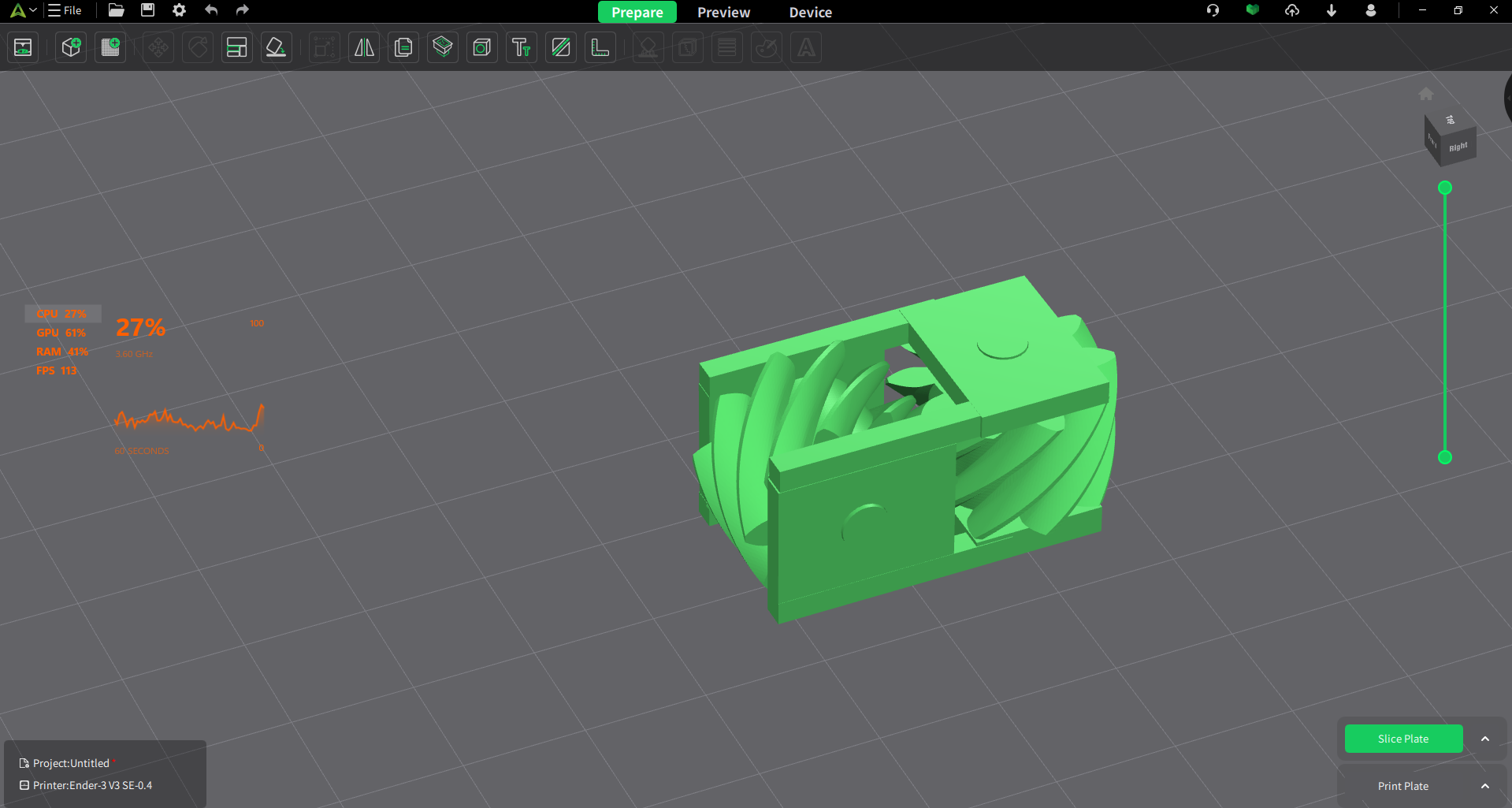Click the Printer:Ender-3 V3 SE-0.4 label
Screen dimensions: 1512x808
click(92, 785)
